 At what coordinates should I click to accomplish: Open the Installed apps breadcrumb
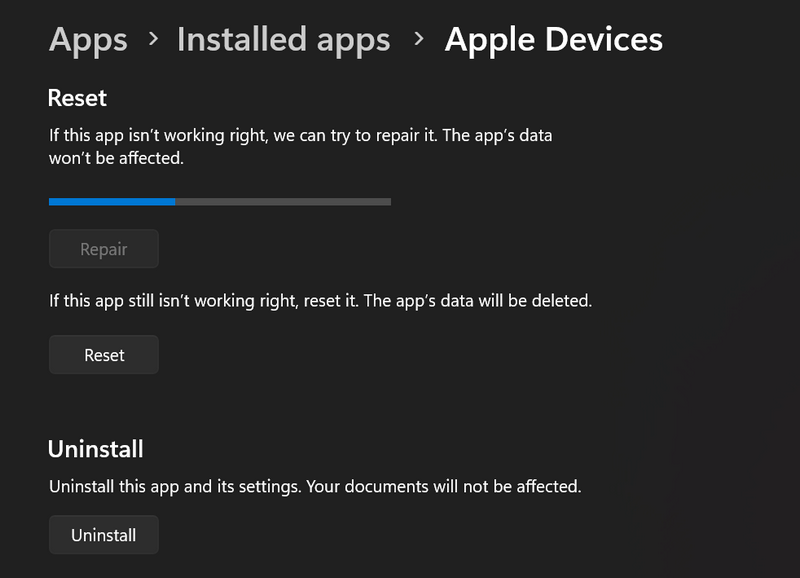click(283, 40)
